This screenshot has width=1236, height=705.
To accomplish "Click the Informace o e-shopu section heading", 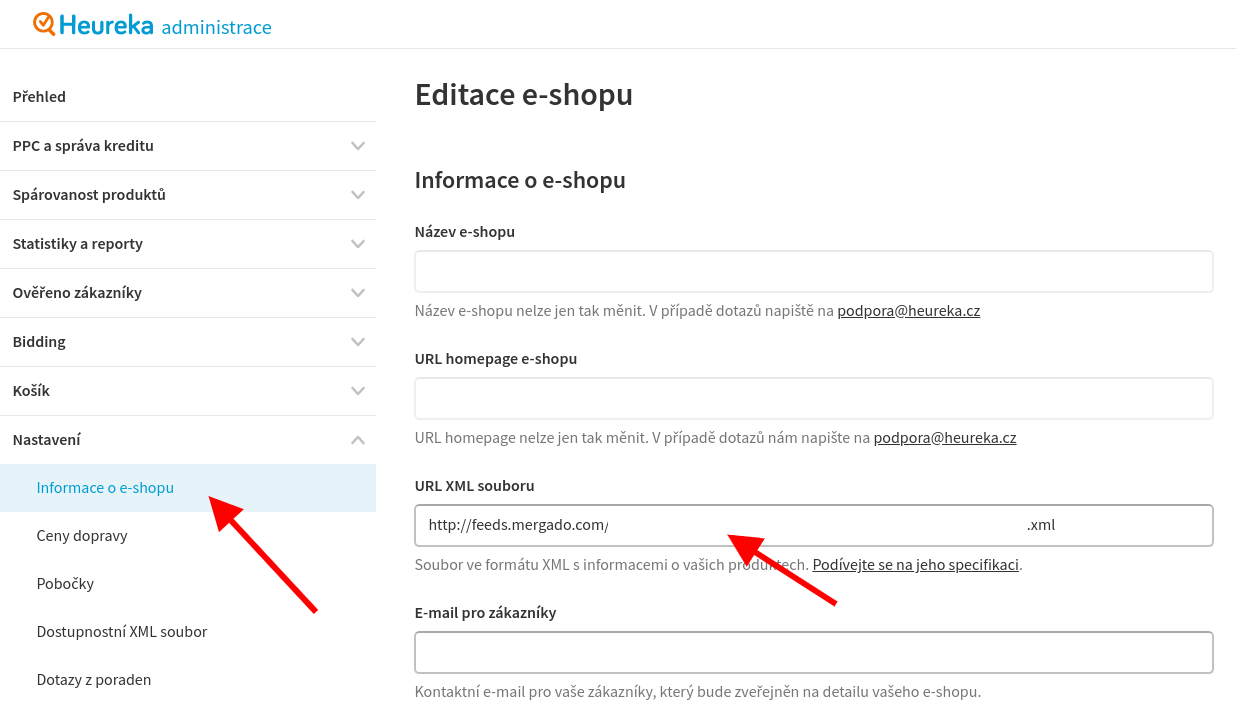I will (x=520, y=181).
